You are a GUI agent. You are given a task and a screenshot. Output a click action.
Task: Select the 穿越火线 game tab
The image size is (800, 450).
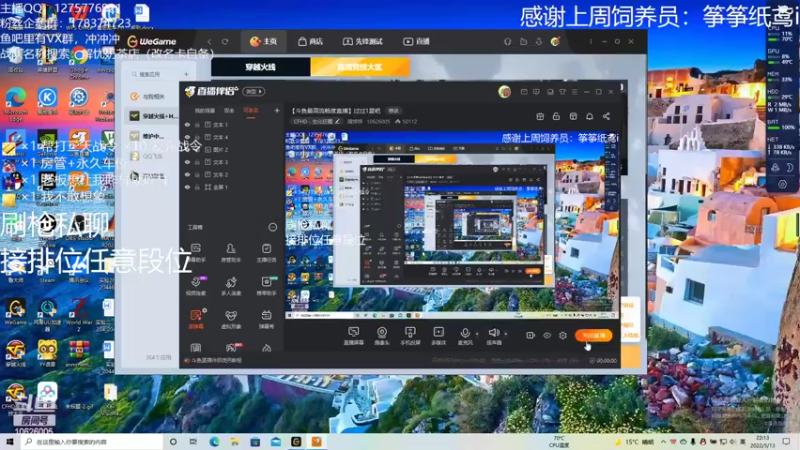click(260, 67)
